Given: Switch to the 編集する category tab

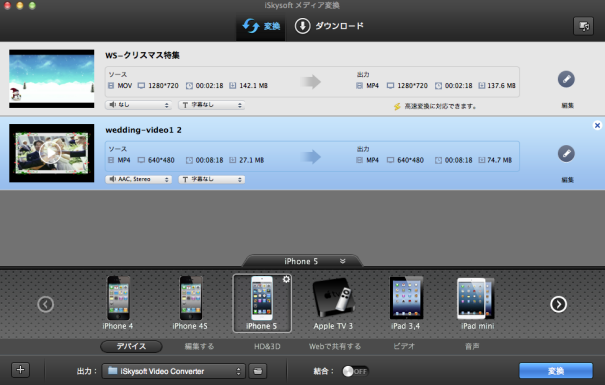Looking at the screenshot, I should [199, 346].
